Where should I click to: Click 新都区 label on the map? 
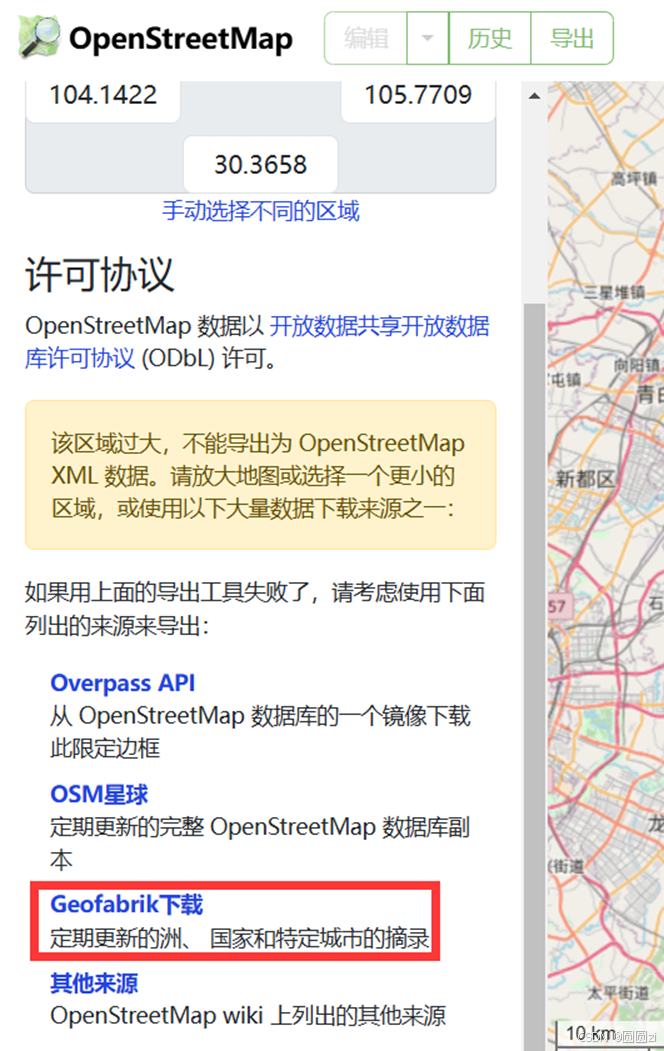585,479
